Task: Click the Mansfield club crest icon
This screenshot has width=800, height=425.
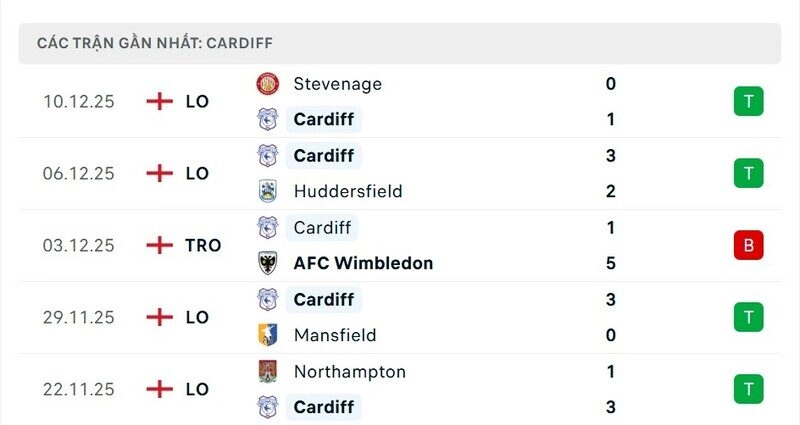Action: tap(268, 335)
